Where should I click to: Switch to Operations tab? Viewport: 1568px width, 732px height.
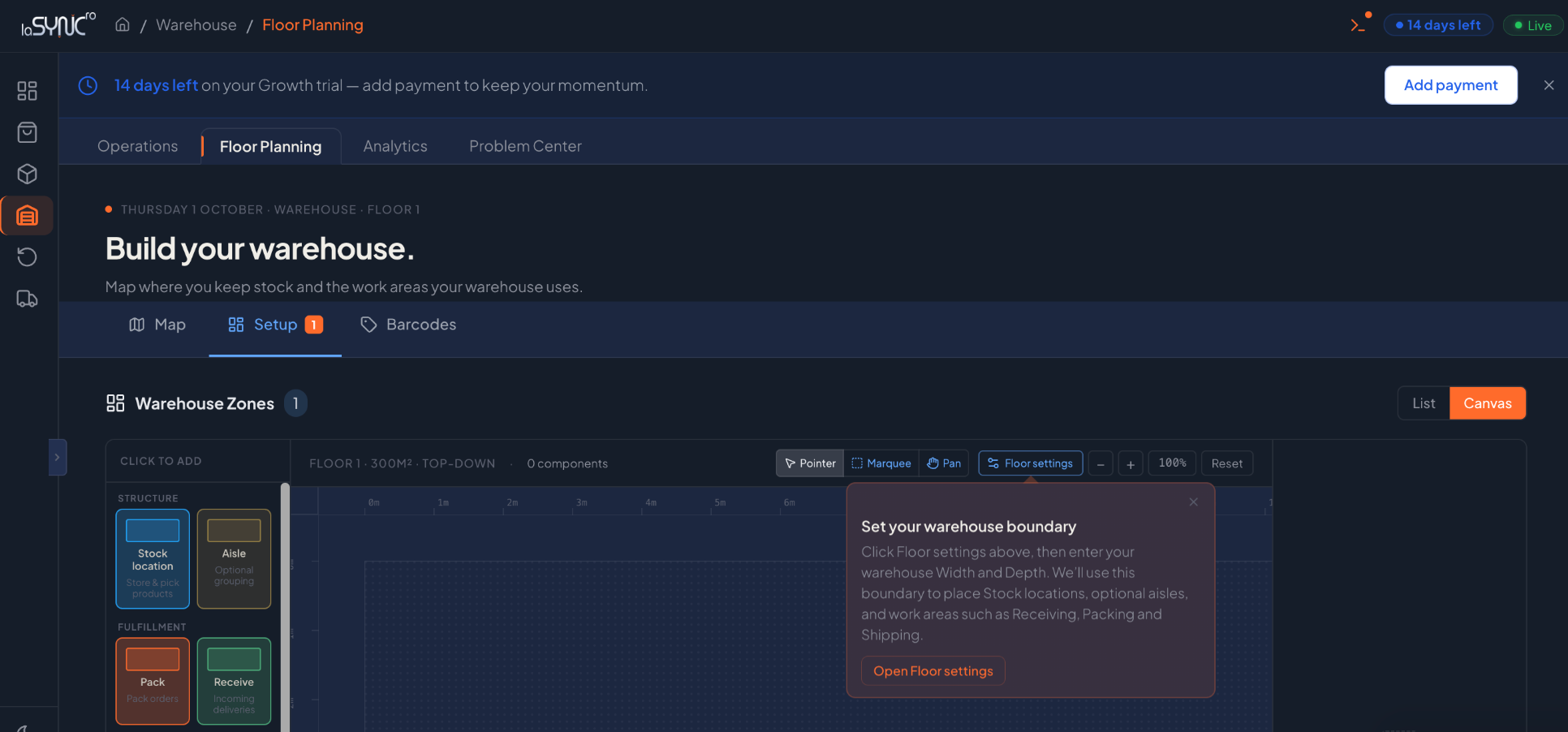[138, 146]
